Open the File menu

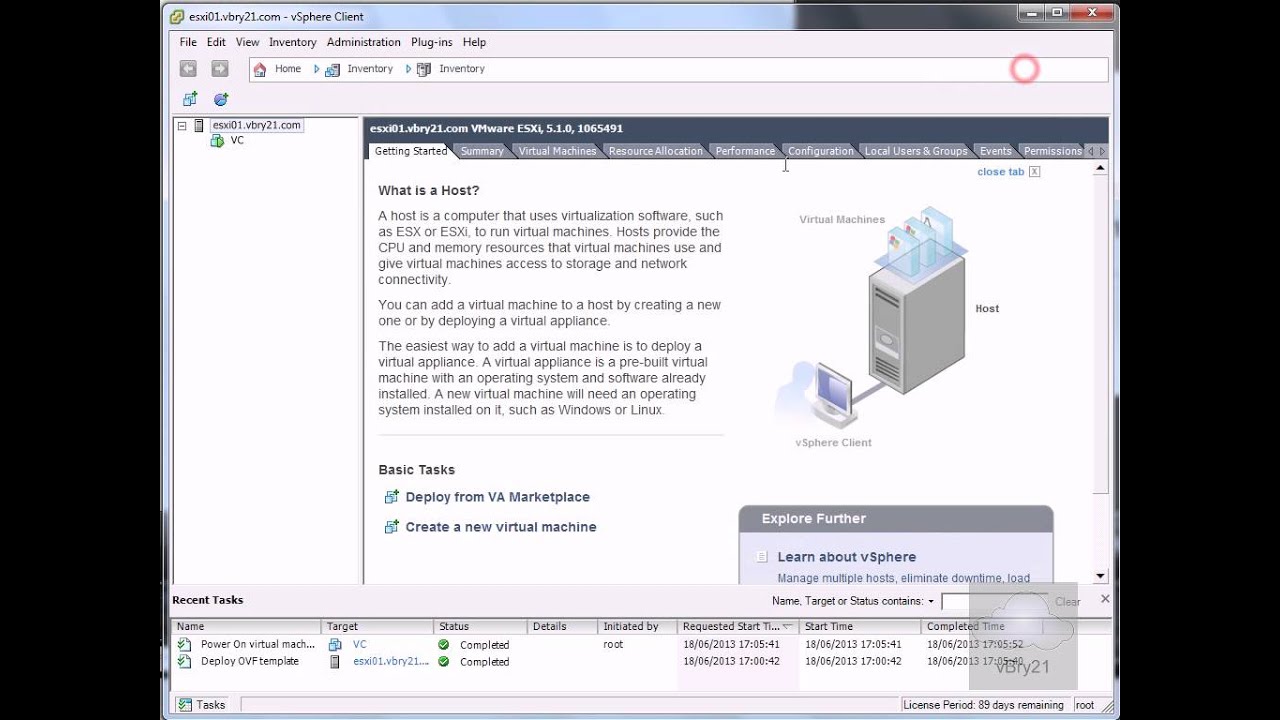click(x=188, y=42)
